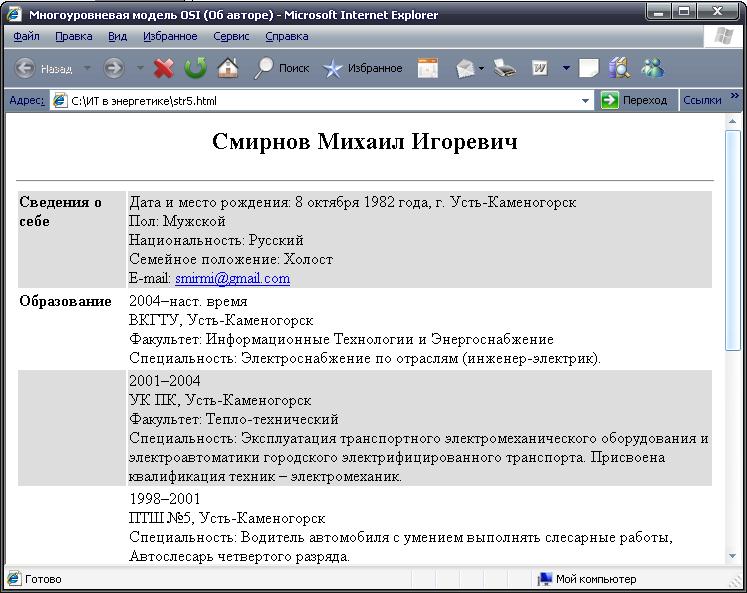Print the page with printer icon

tap(505, 68)
